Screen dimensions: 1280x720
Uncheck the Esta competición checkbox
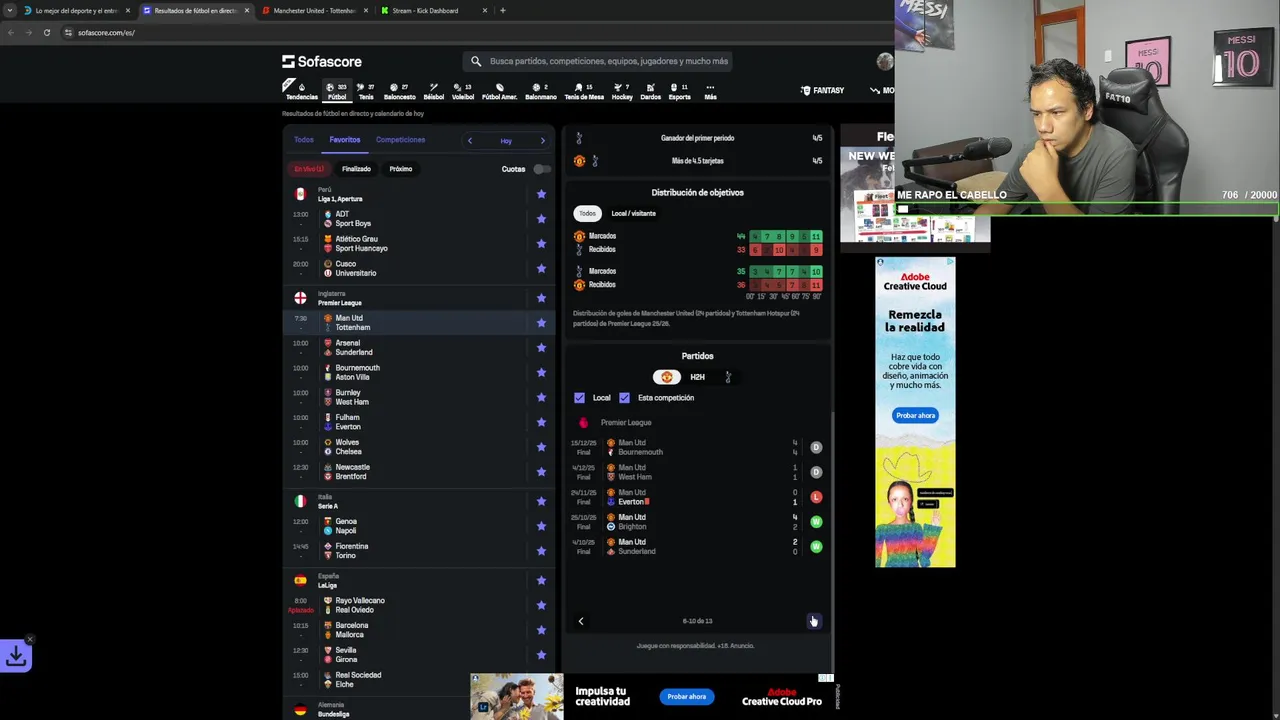click(624, 398)
